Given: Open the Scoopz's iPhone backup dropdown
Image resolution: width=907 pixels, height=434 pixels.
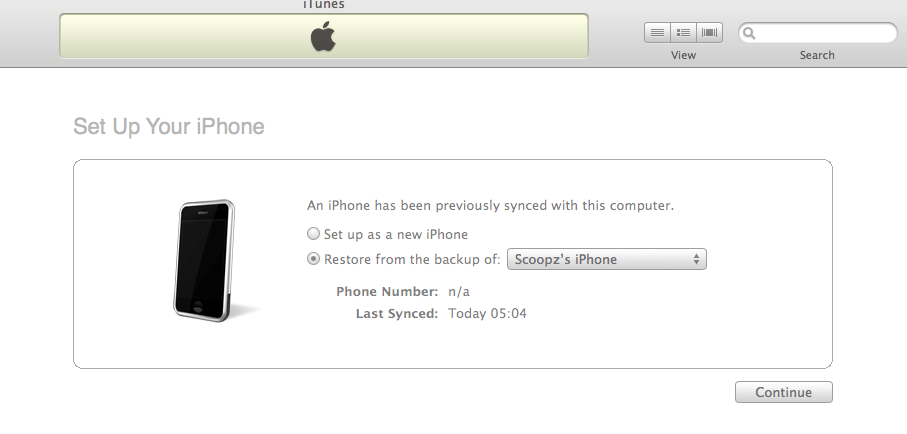Looking at the screenshot, I should (x=607, y=260).
